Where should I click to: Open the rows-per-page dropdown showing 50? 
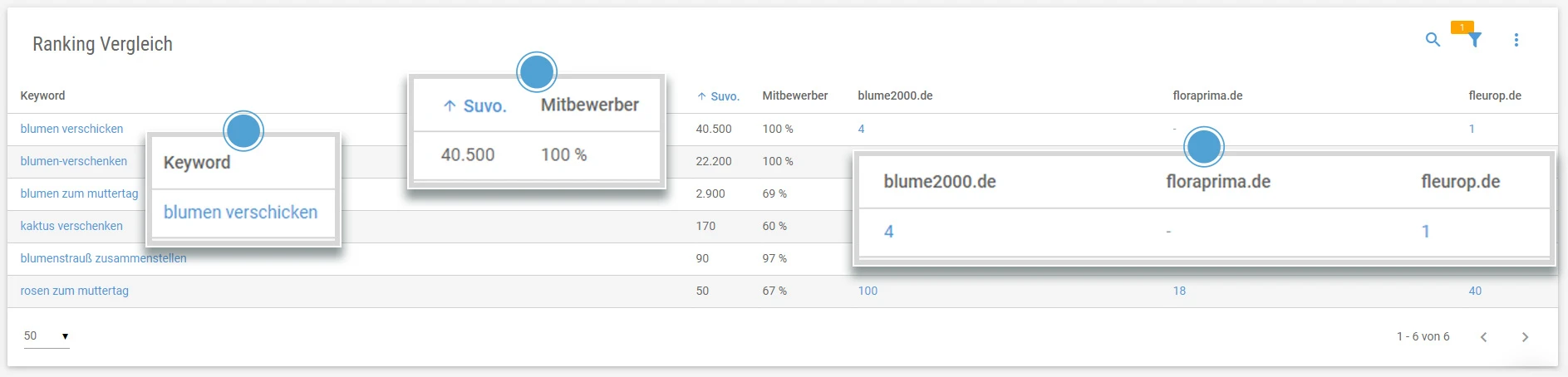(x=47, y=336)
